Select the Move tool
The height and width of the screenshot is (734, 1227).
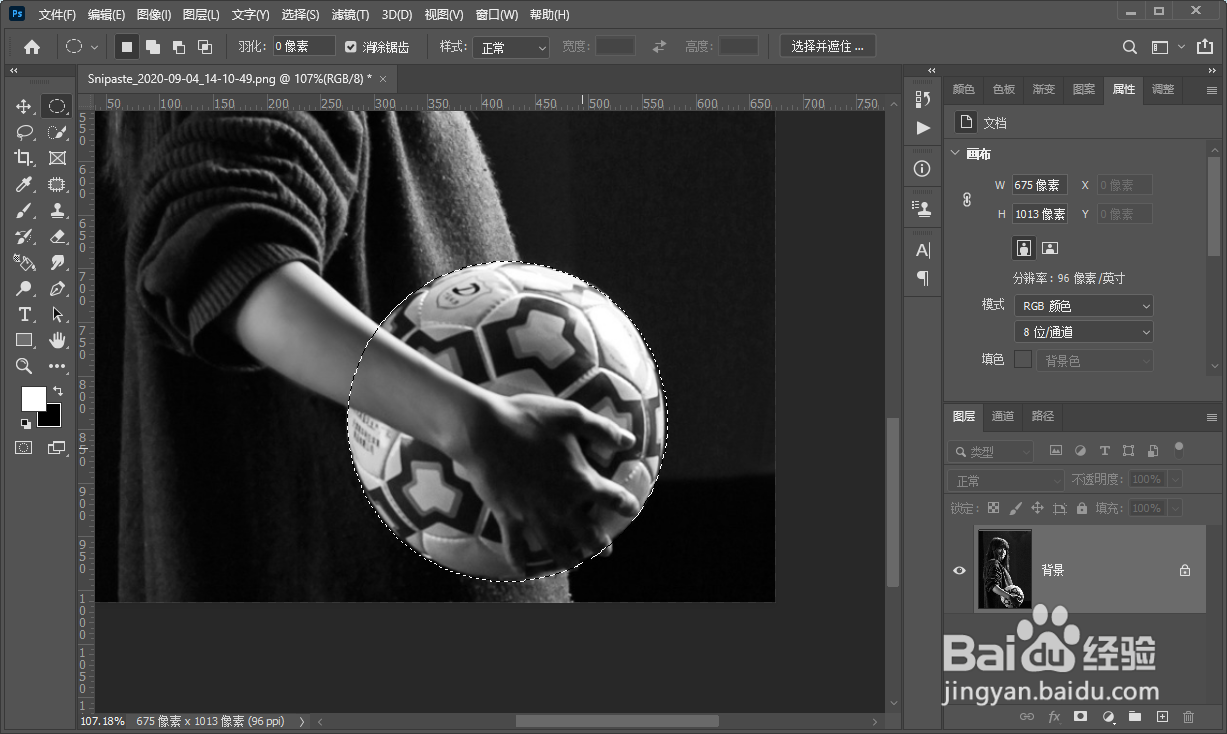[x=24, y=106]
